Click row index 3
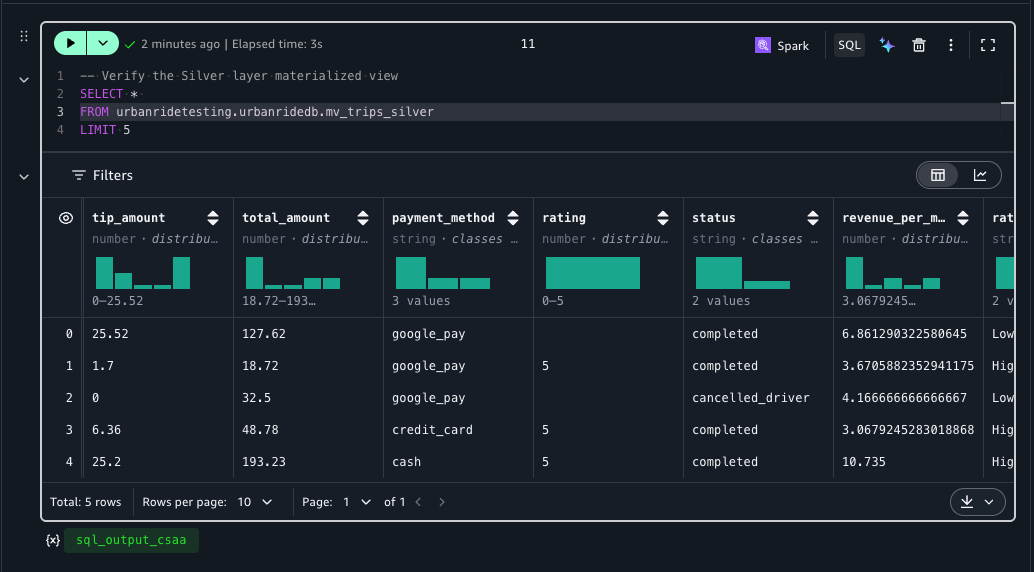1034x572 pixels. (x=69, y=429)
